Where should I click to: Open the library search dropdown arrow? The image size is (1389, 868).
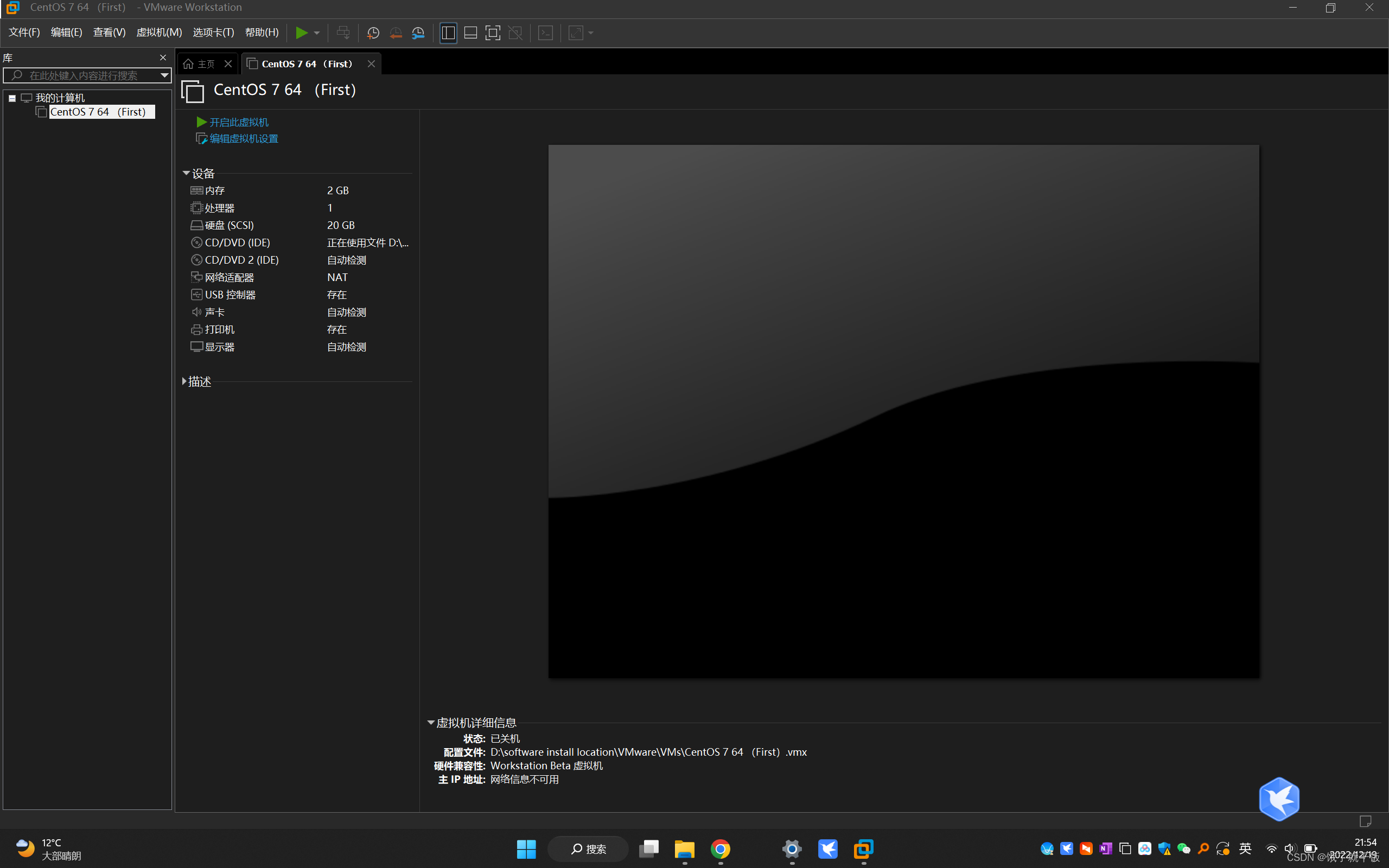click(164, 75)
